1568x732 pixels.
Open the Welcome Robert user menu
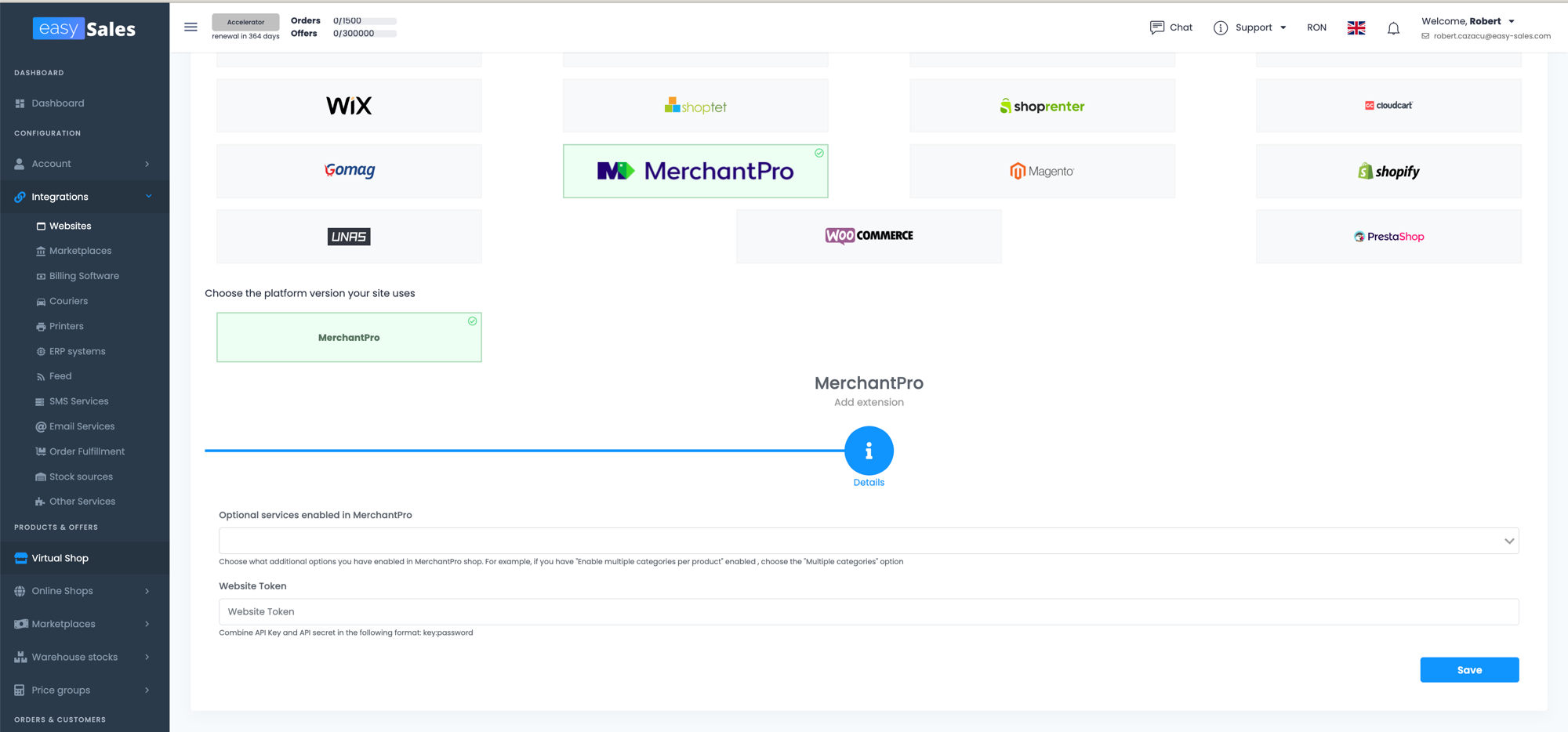pos(1467,21)
